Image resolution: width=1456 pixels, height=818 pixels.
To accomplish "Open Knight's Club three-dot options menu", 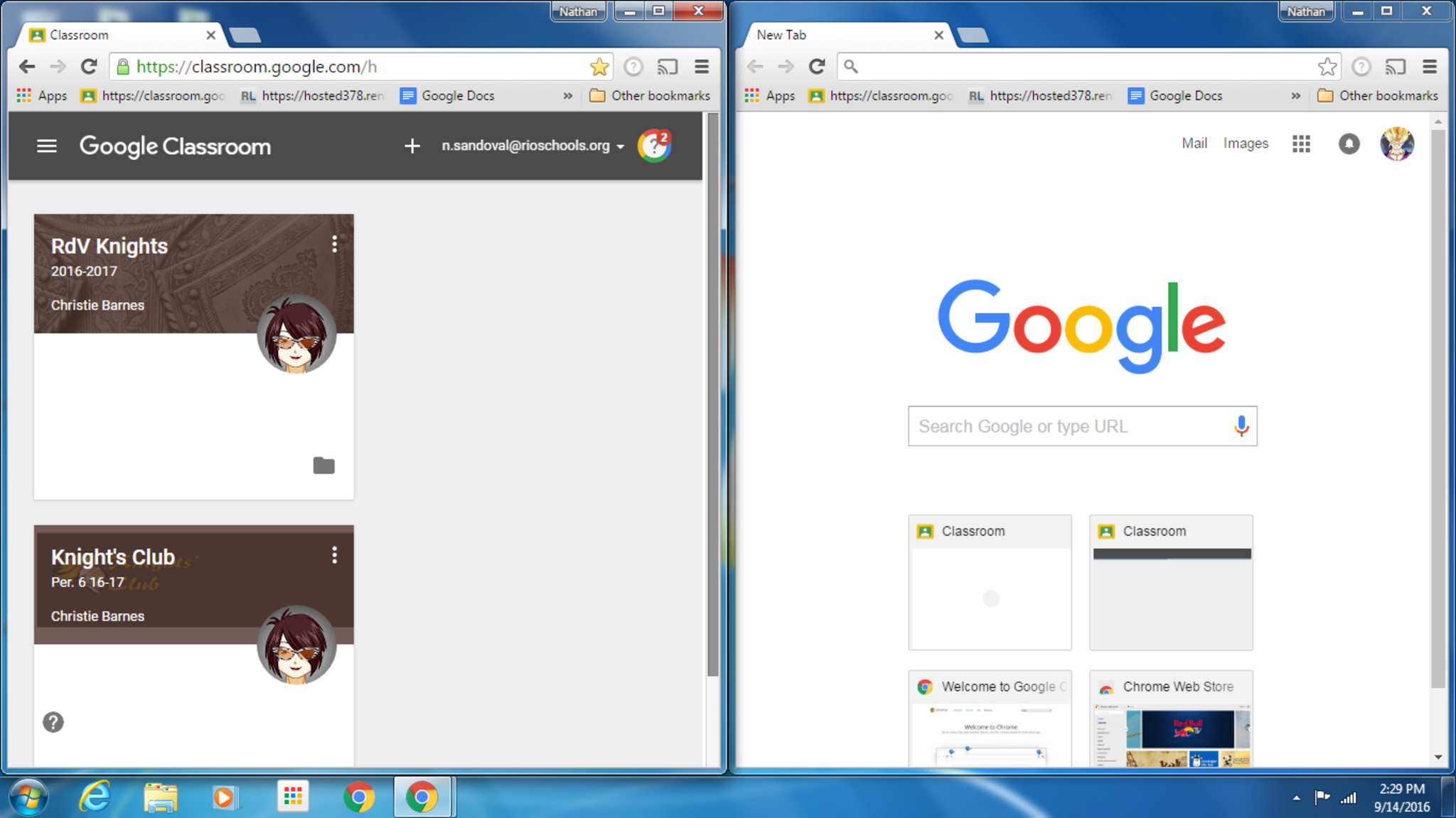I will (334, 555).
